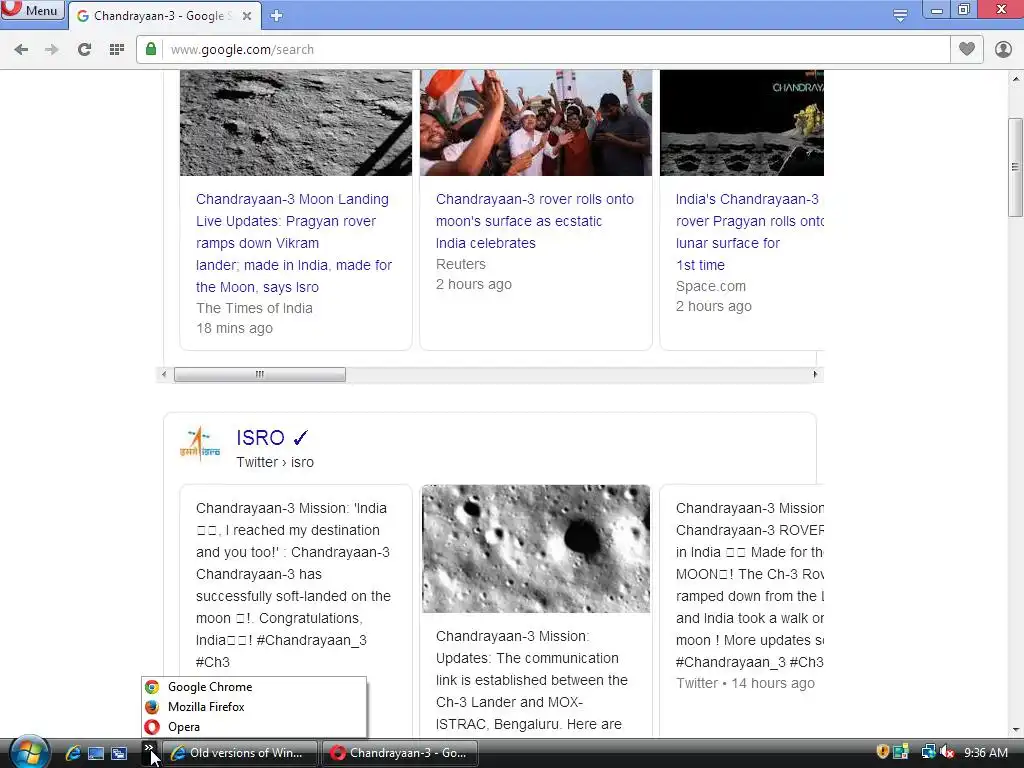
Task: Click the news carousel horizontal scroll thumb
Action: 259,374
